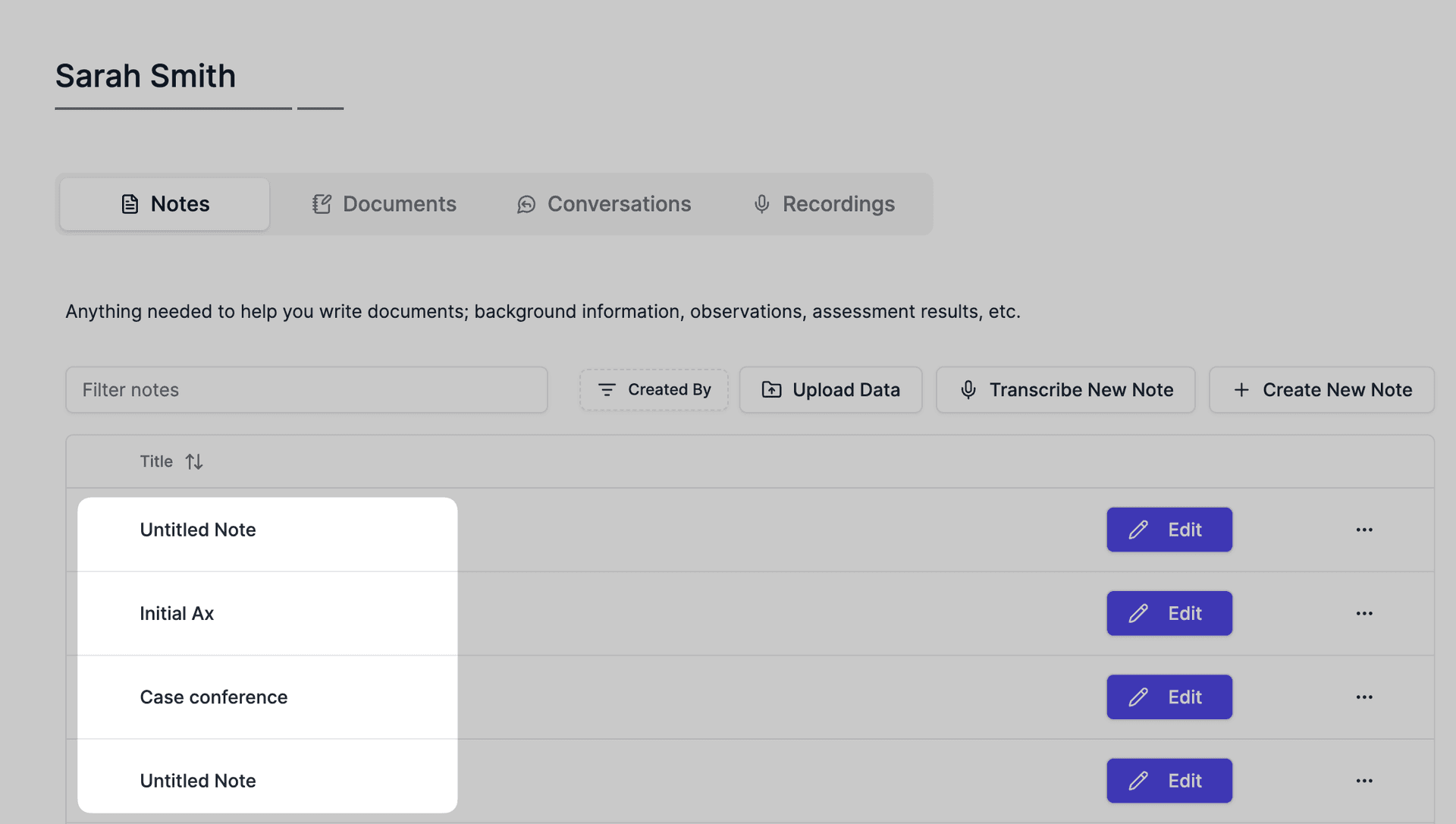Click the title sort arrows icon
Viewport: 1456px width, 824px height.
click(194, 461)
